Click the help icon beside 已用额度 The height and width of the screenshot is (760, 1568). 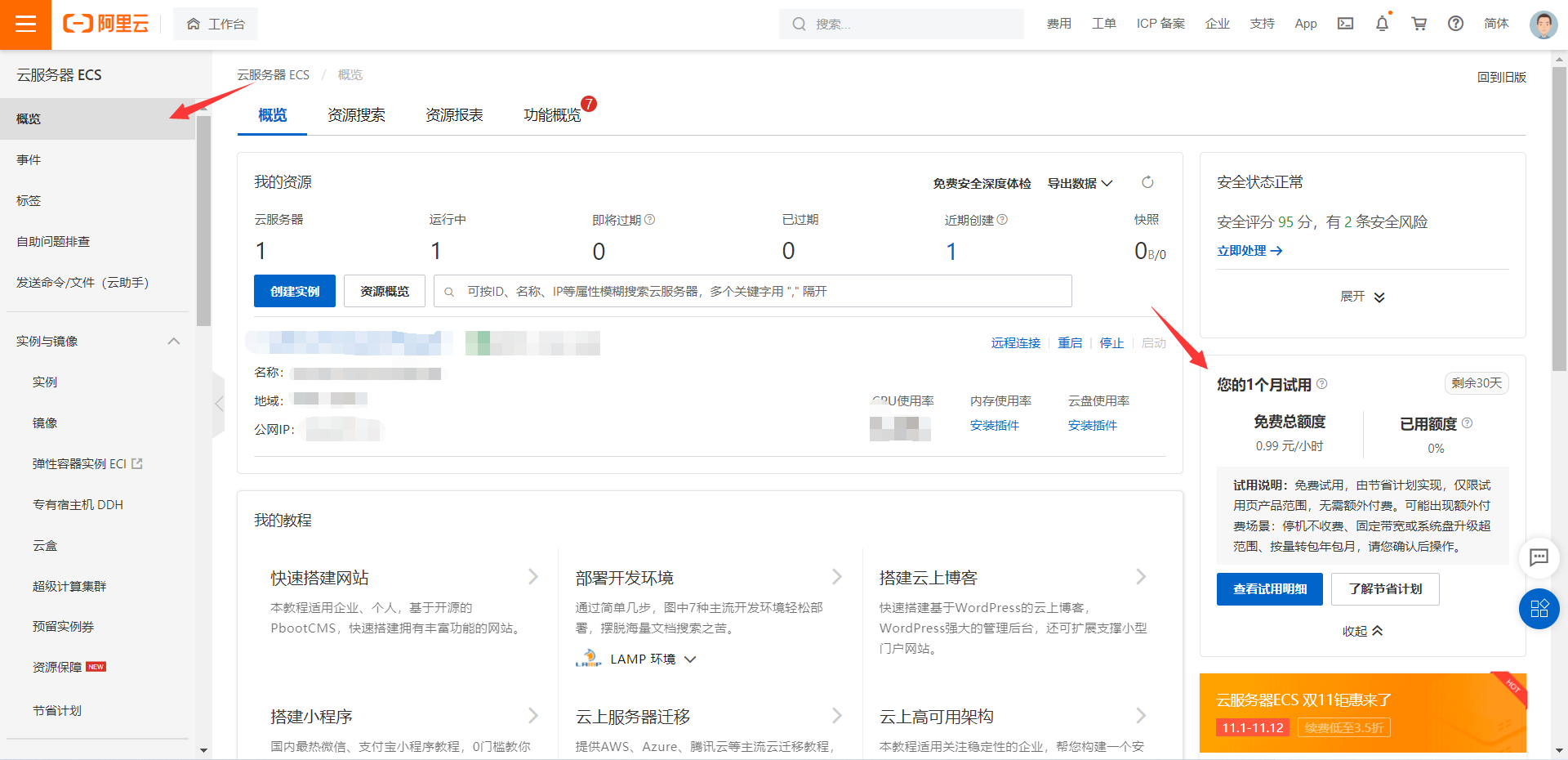(1467, 423)
